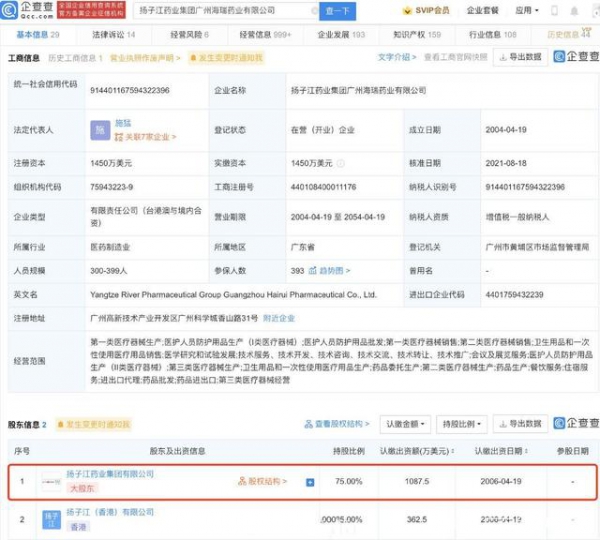This screenshot has height=540, width=600.
Task: Click 1087.5 subscribed capital value
Action: pyautogui.click(x=417, y=481)
